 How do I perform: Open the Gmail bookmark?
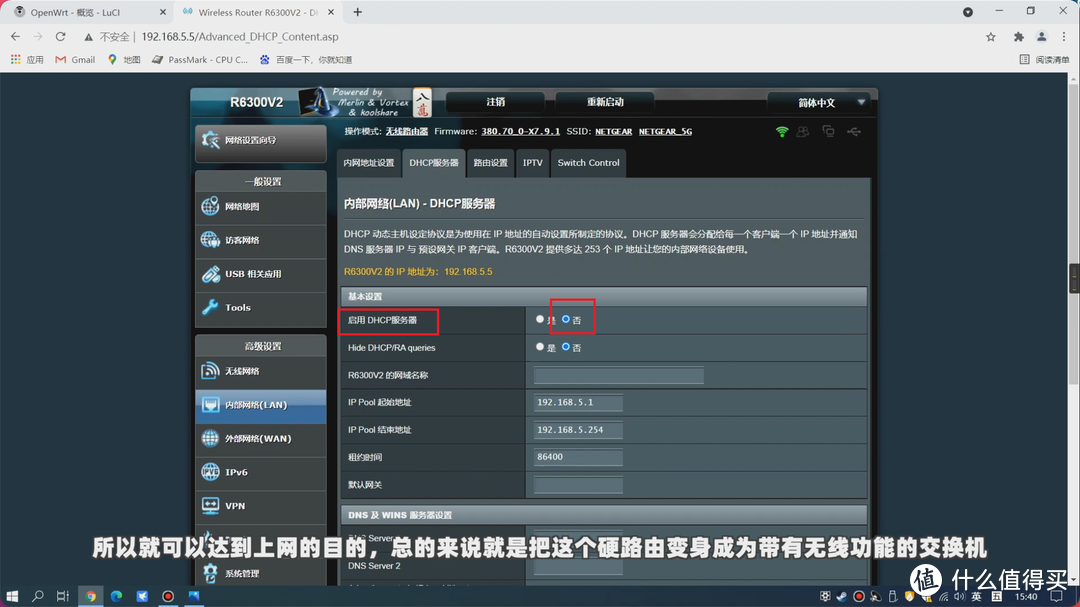75,60
